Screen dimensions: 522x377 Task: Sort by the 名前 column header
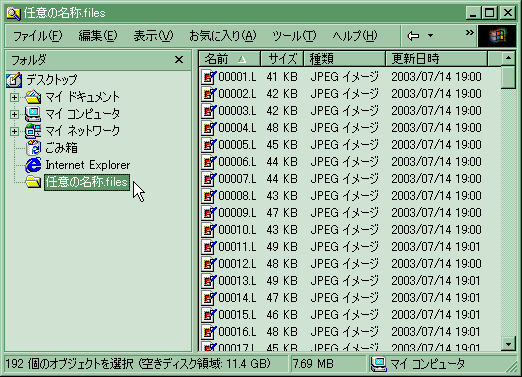(230, 59)
